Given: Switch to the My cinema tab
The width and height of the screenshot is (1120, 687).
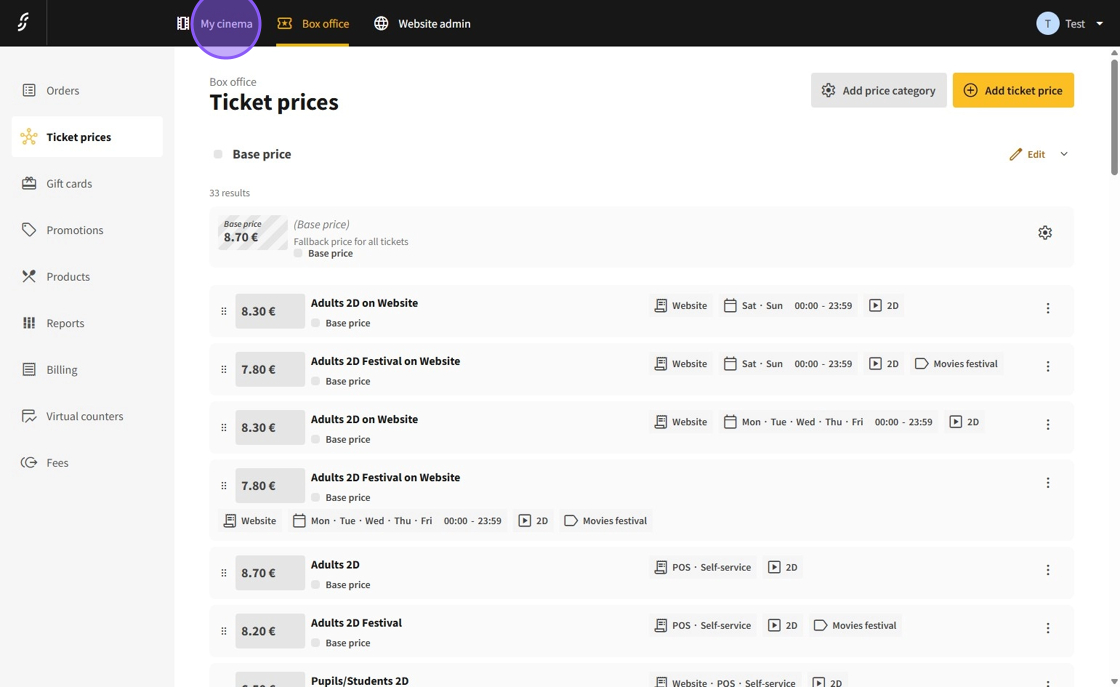Looking at the screenshot, I should [226, 23].
